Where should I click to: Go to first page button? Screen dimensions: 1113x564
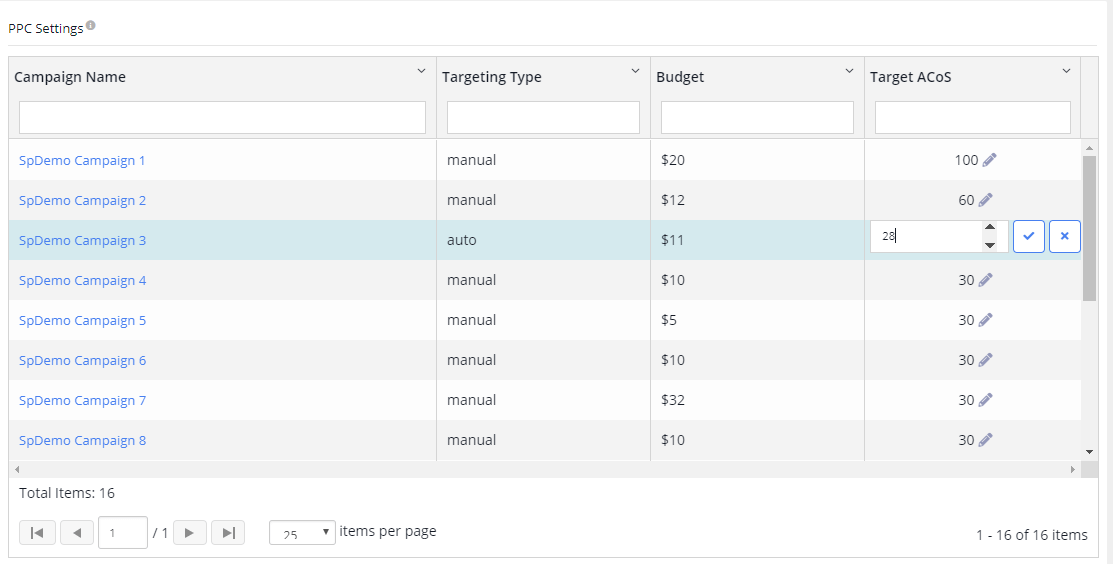[x=37, y=533]
